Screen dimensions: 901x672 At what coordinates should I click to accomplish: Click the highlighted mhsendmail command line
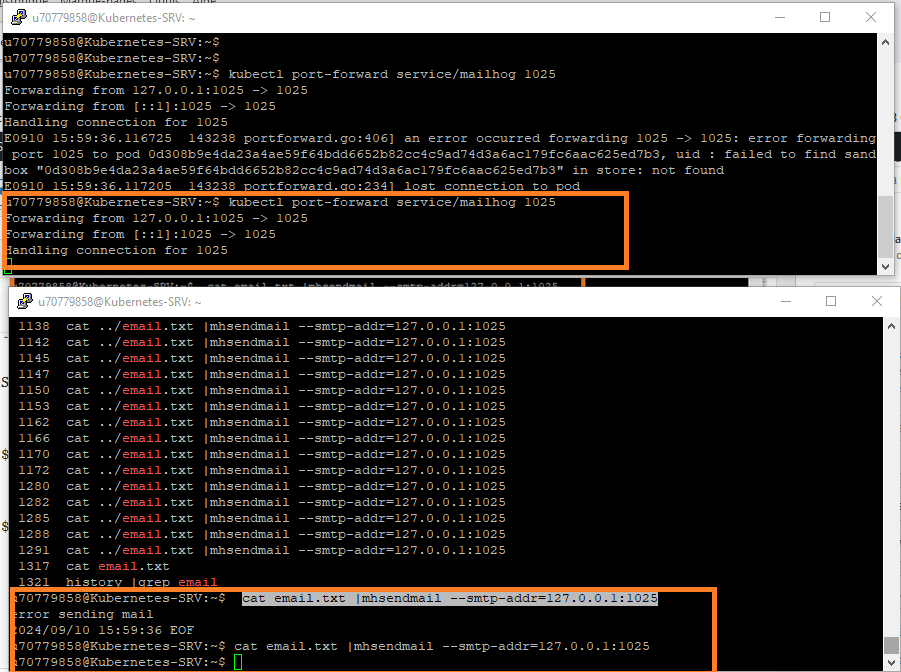(449, 598)
